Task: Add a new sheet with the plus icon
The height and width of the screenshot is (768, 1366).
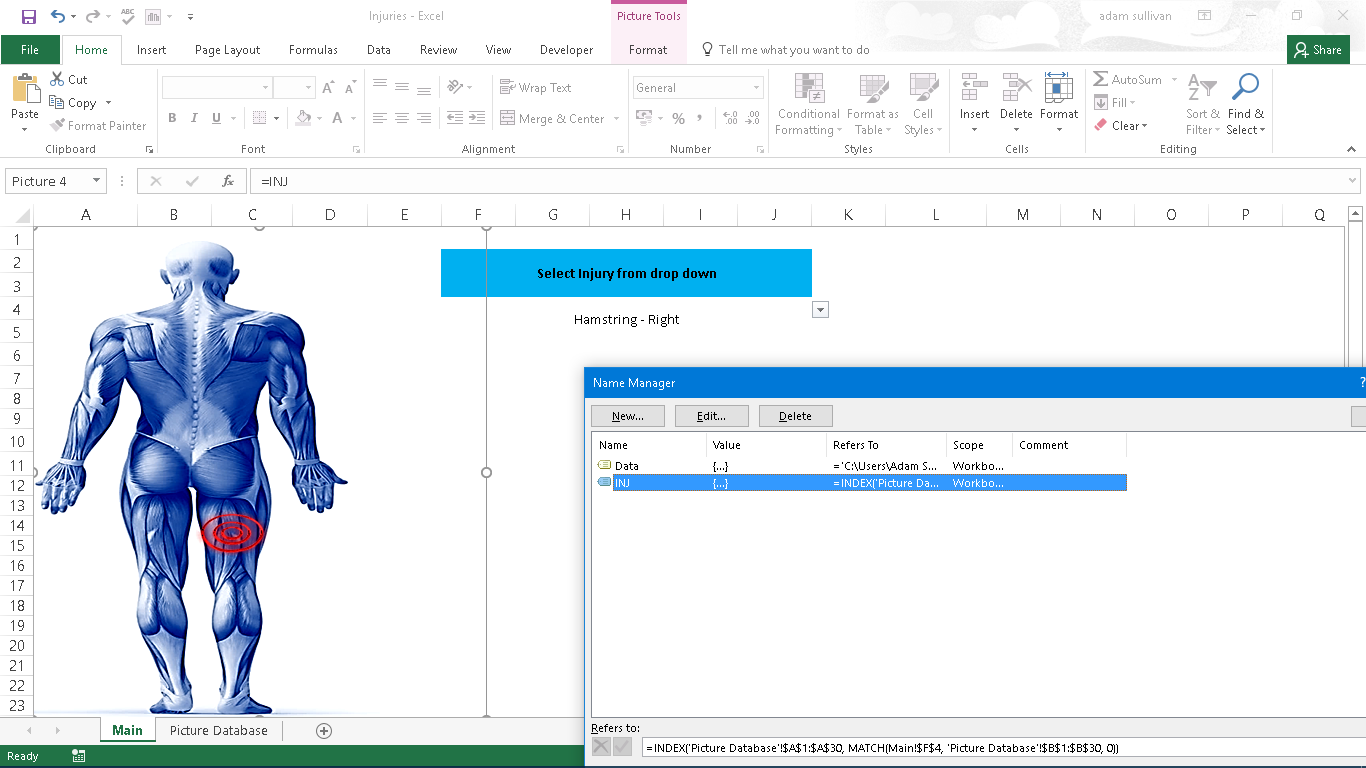Action: [x=323, y=731]
